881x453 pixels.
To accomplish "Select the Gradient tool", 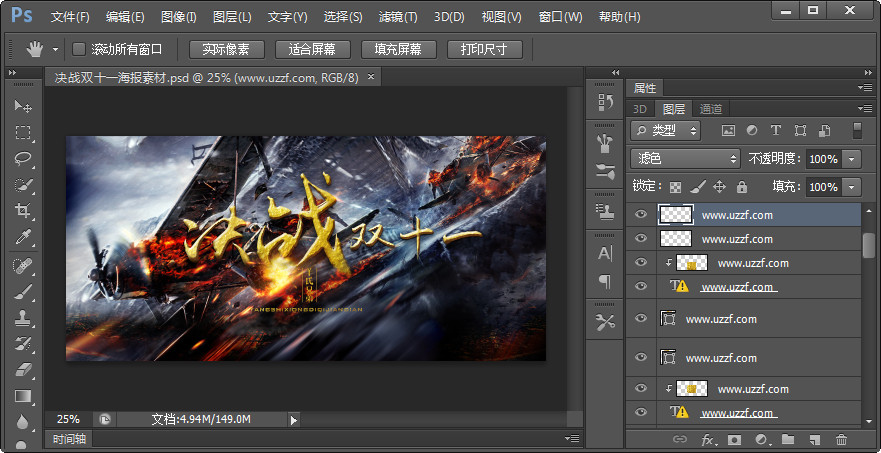I will 23,396.
